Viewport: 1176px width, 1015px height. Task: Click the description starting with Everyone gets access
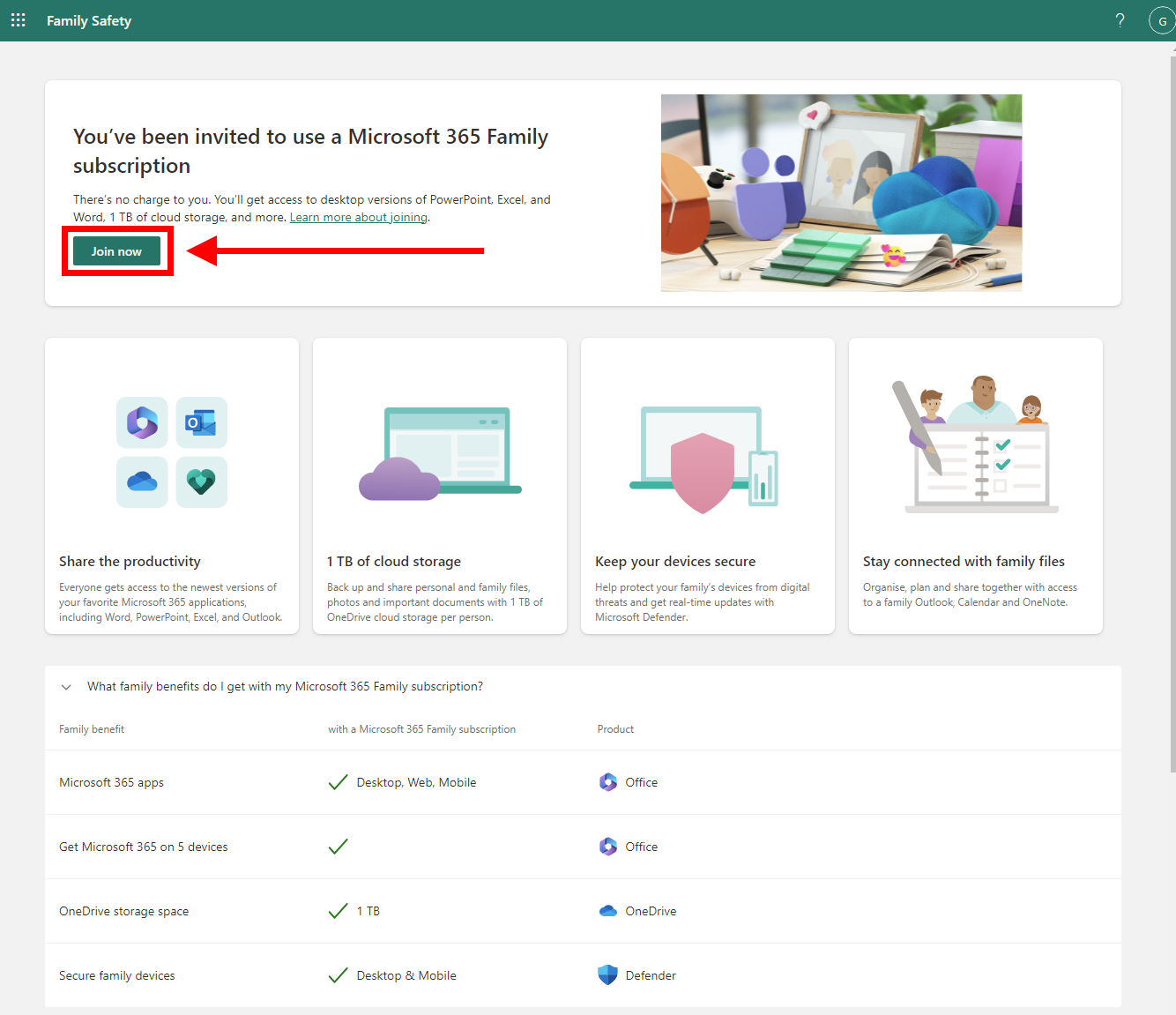click(x=171, y=602)
